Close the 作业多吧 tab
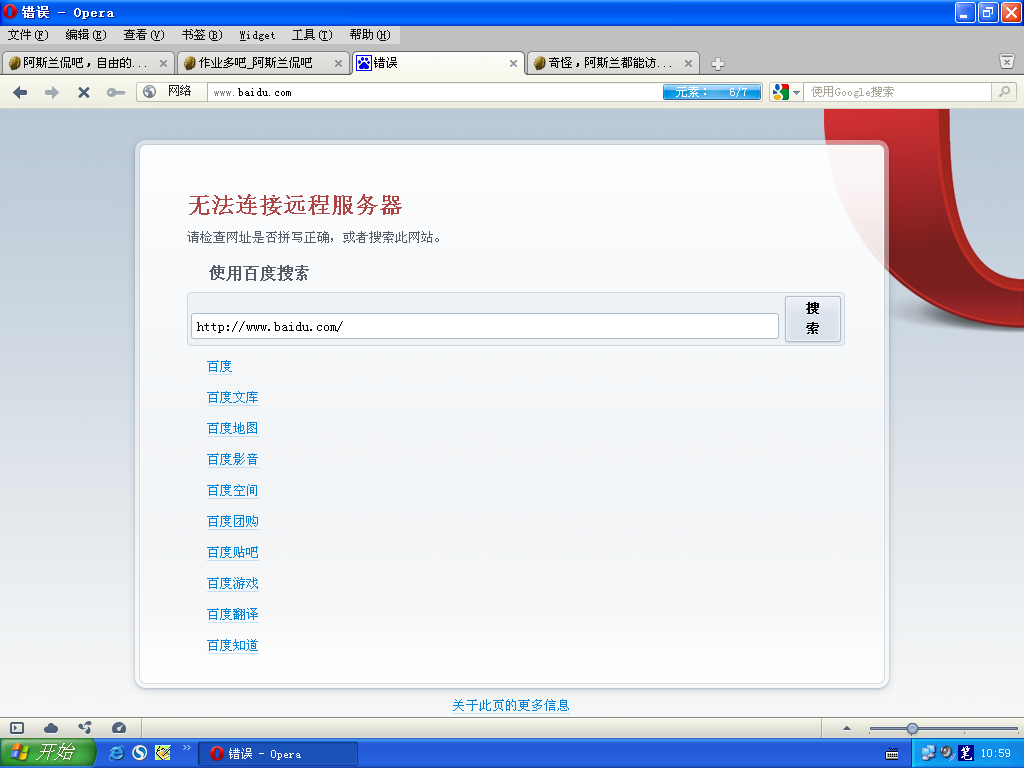This screenshot has width=1024, height=768. [338, 63]
